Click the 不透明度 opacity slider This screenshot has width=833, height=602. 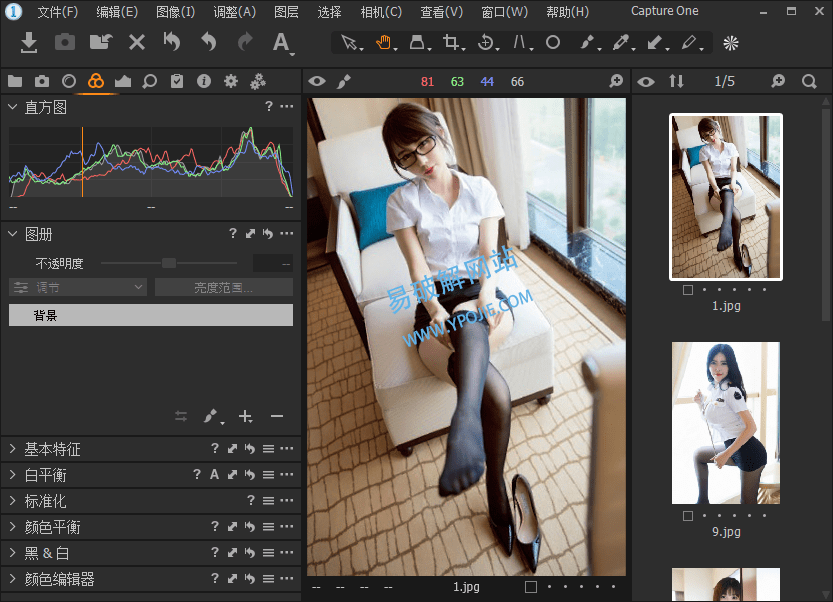169,263
